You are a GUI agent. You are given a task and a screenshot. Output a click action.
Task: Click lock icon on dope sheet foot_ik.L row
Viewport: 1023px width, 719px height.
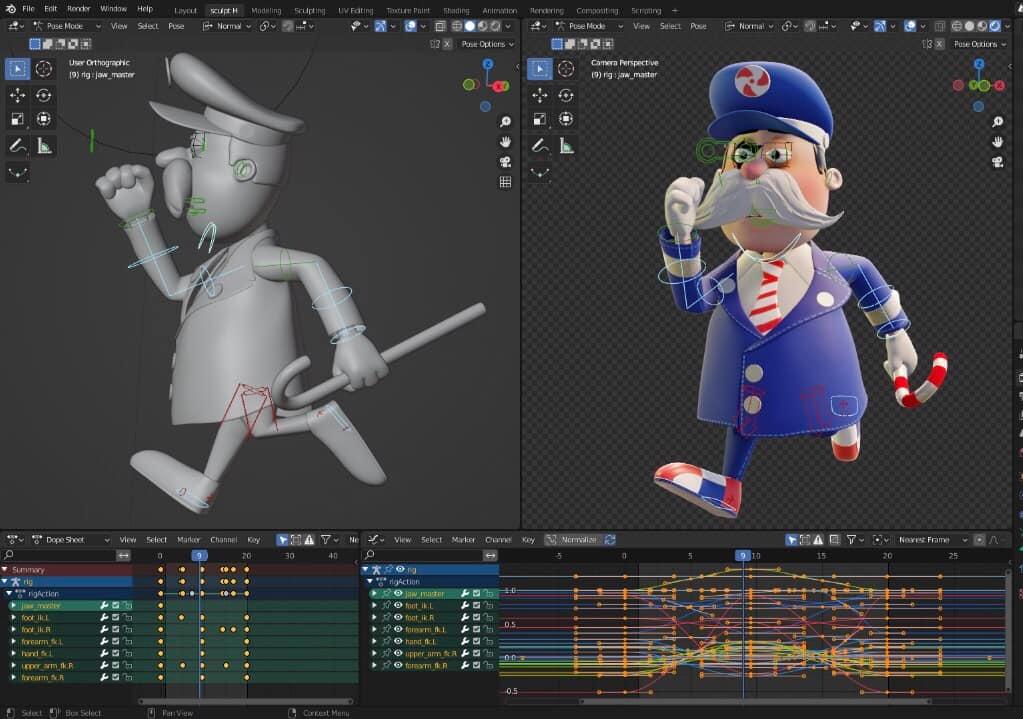pos(127,617)
